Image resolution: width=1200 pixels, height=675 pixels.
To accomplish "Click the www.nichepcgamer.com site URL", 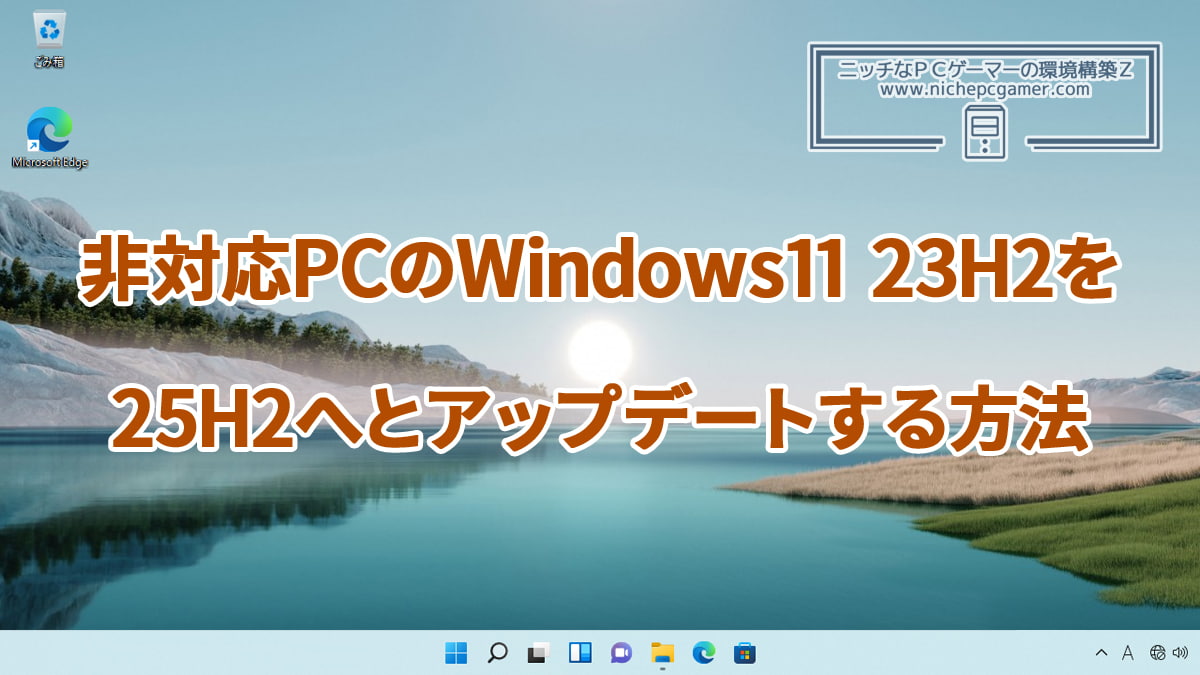I will tap(983, 90).
